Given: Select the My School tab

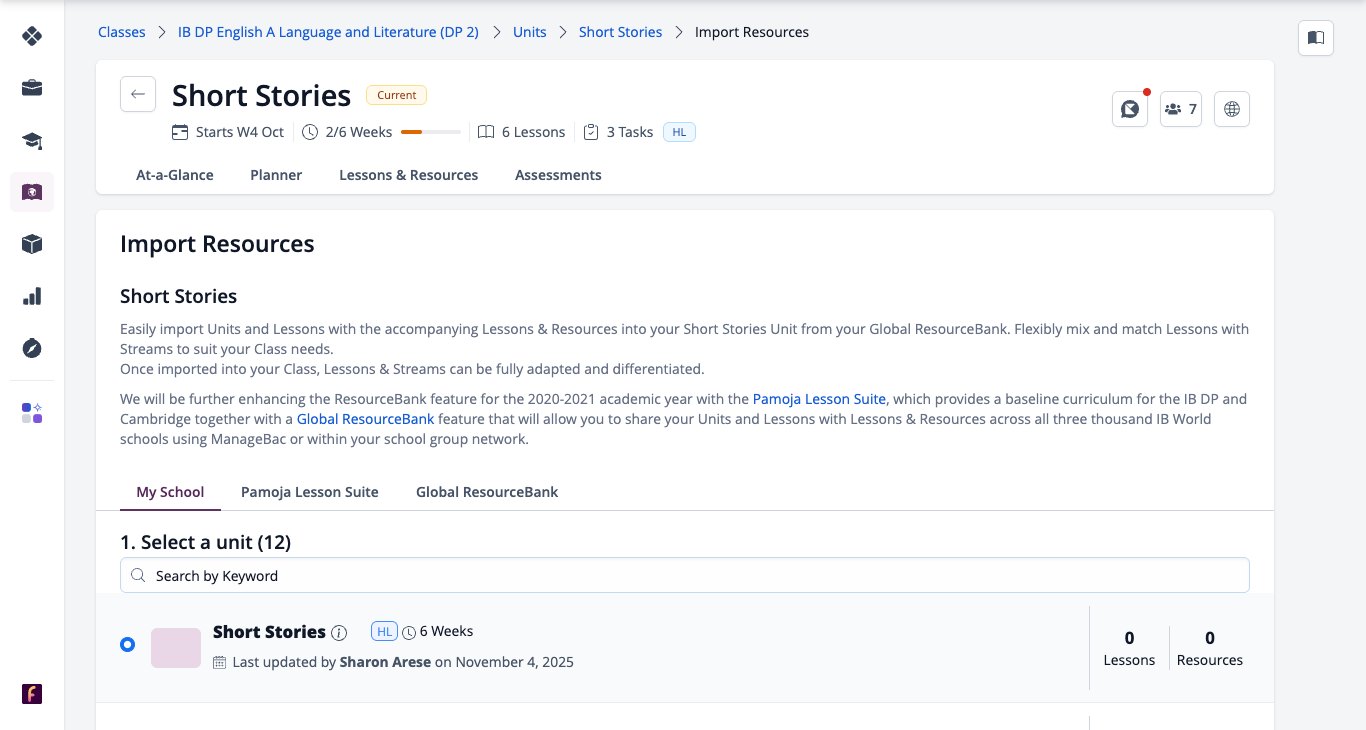Looking at the screenshot, I should [170, 492].
